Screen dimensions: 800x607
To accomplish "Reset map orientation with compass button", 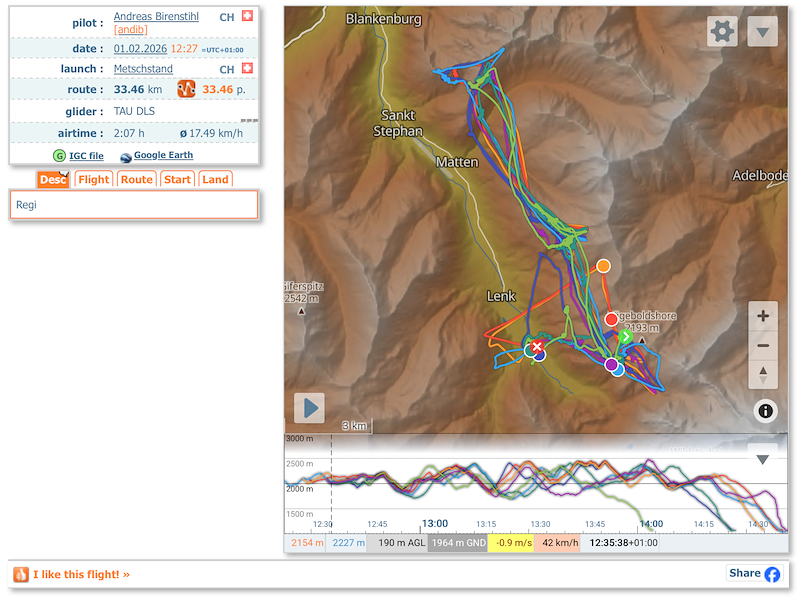I will click(763, 375).
